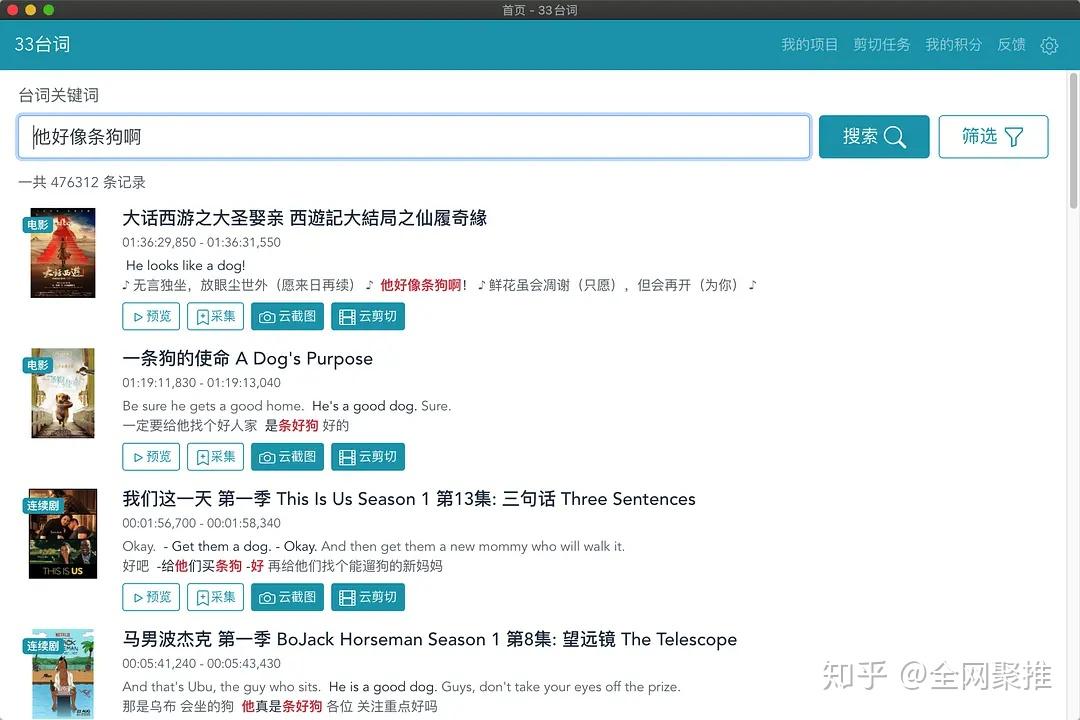Viewport: 1080px width, 720px height.
Task: Open 我的项目 in the top navigation
Action: 809,45
